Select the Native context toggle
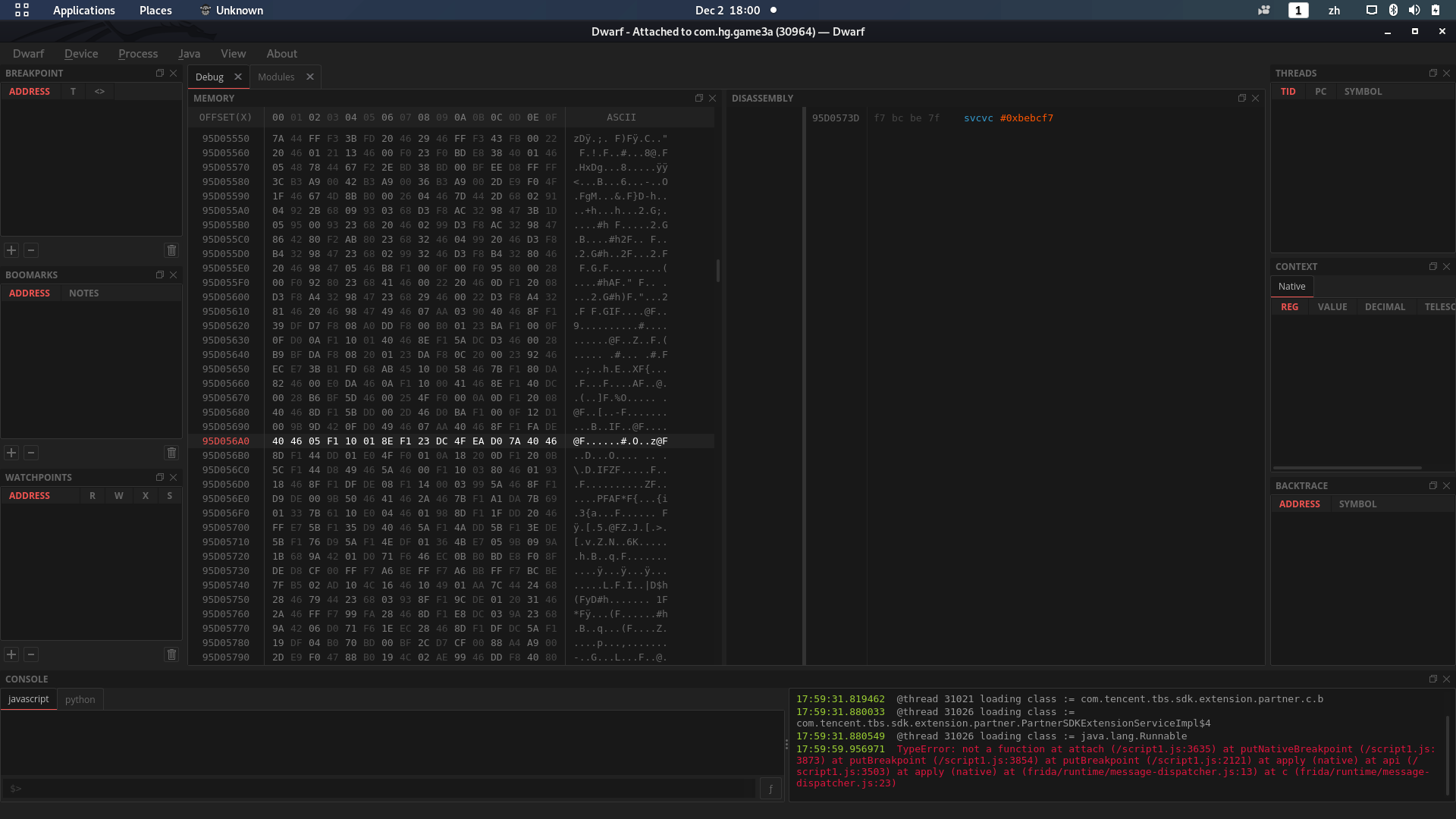1456x819 pixels. (1291, 286)
